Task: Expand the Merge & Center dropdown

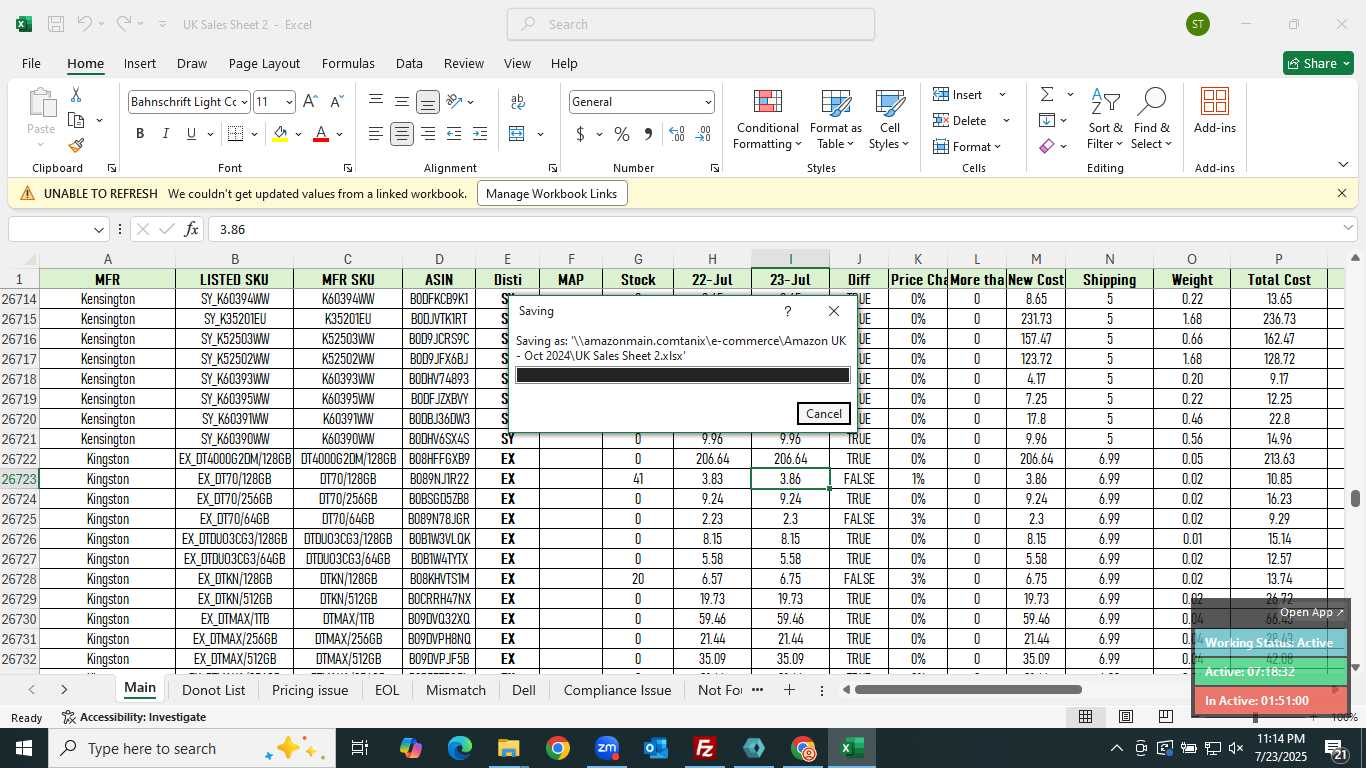Action: pyautogui.click(x=540, y=134)
